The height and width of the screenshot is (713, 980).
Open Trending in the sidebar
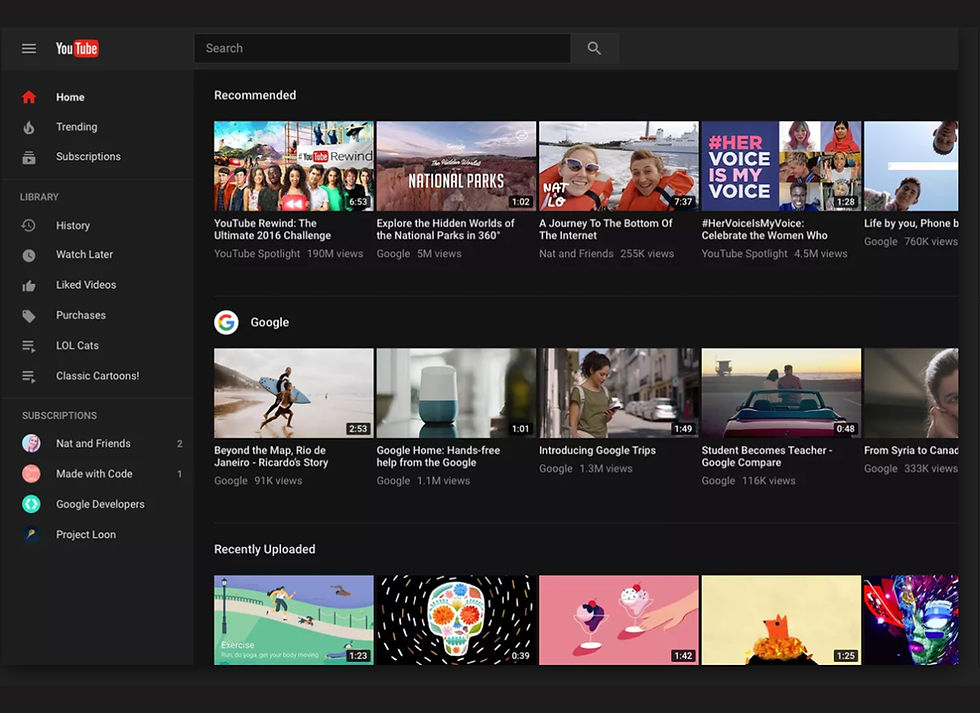tap(77, 127)
